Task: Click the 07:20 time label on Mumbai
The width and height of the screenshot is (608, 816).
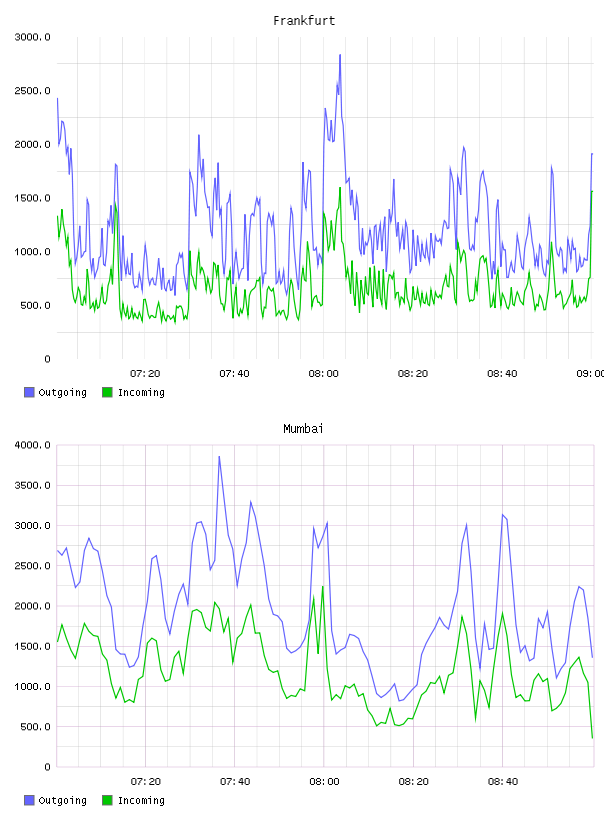Action: click(x=146, y=782)
